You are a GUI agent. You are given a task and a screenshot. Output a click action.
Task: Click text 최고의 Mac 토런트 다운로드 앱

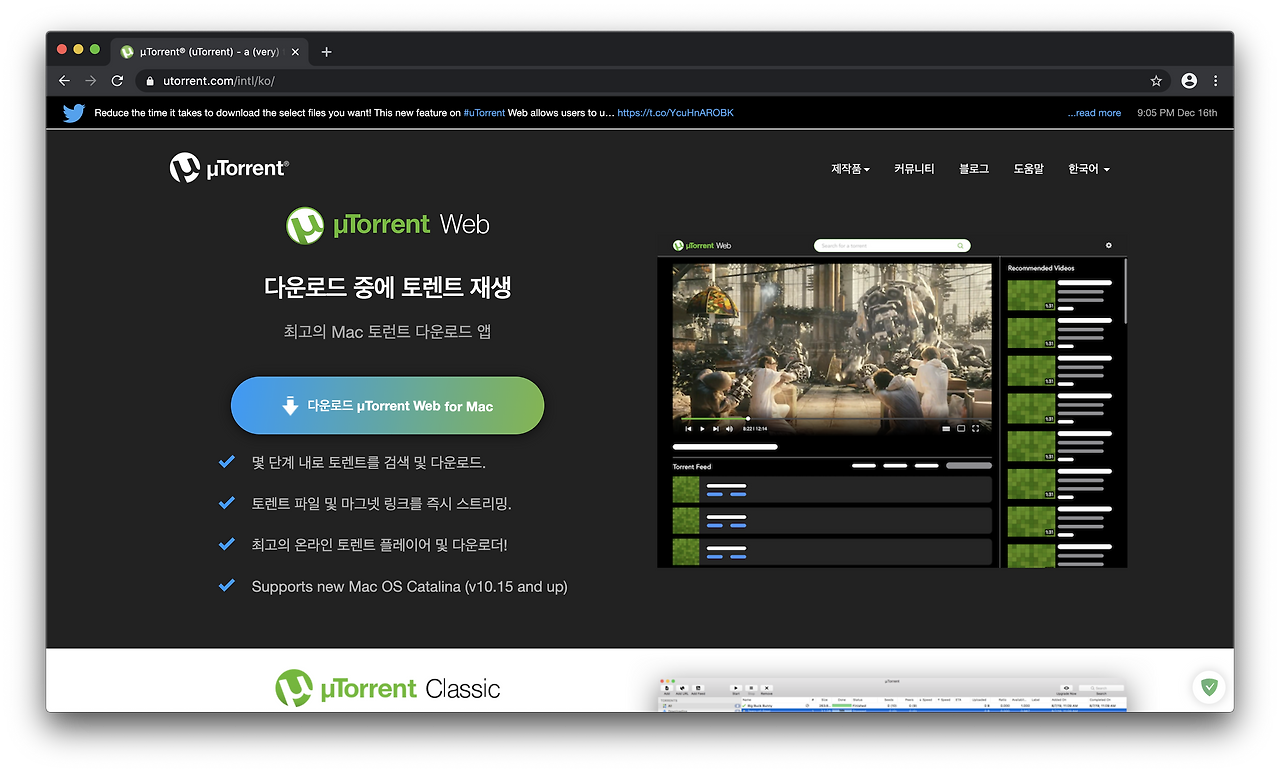[388, 331]
